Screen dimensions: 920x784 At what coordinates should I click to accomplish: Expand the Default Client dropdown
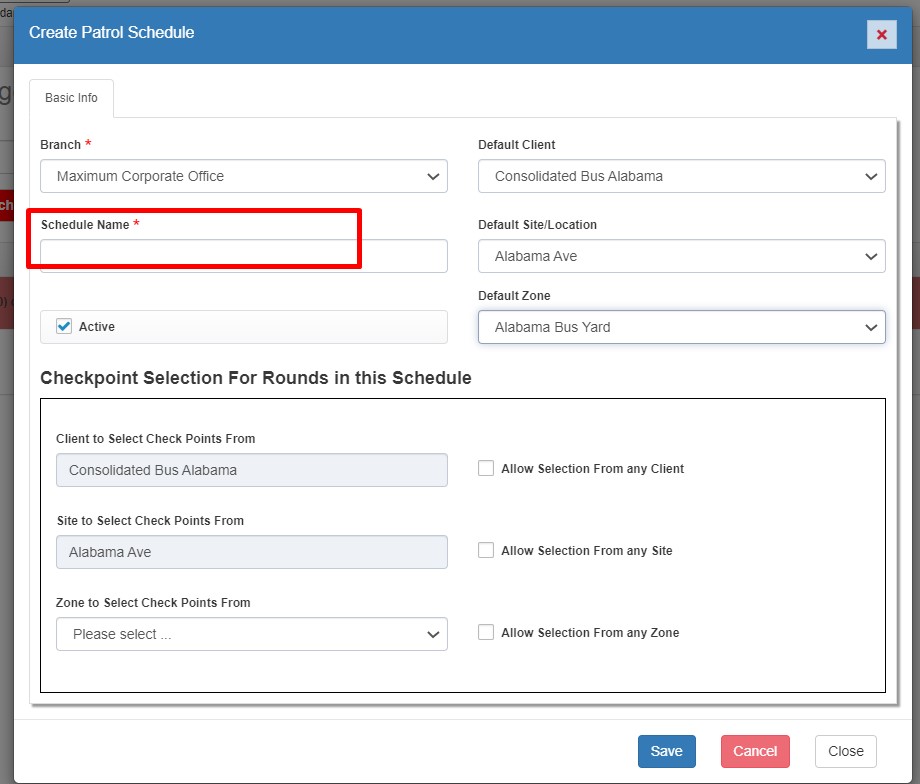click(x=681, y=176)
